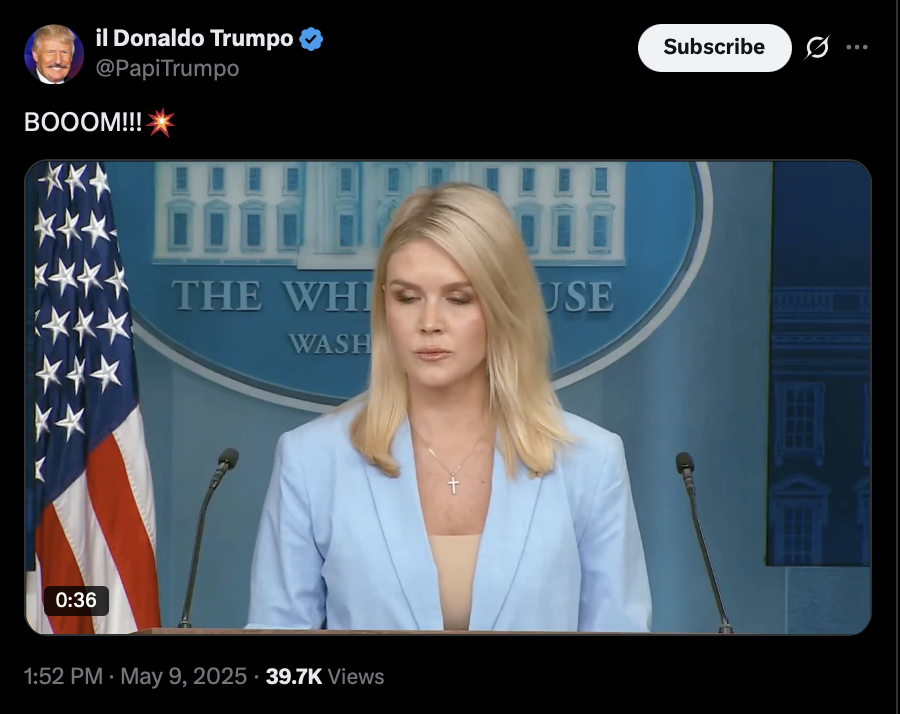Open the three-dot more options menu

[857, 47]
